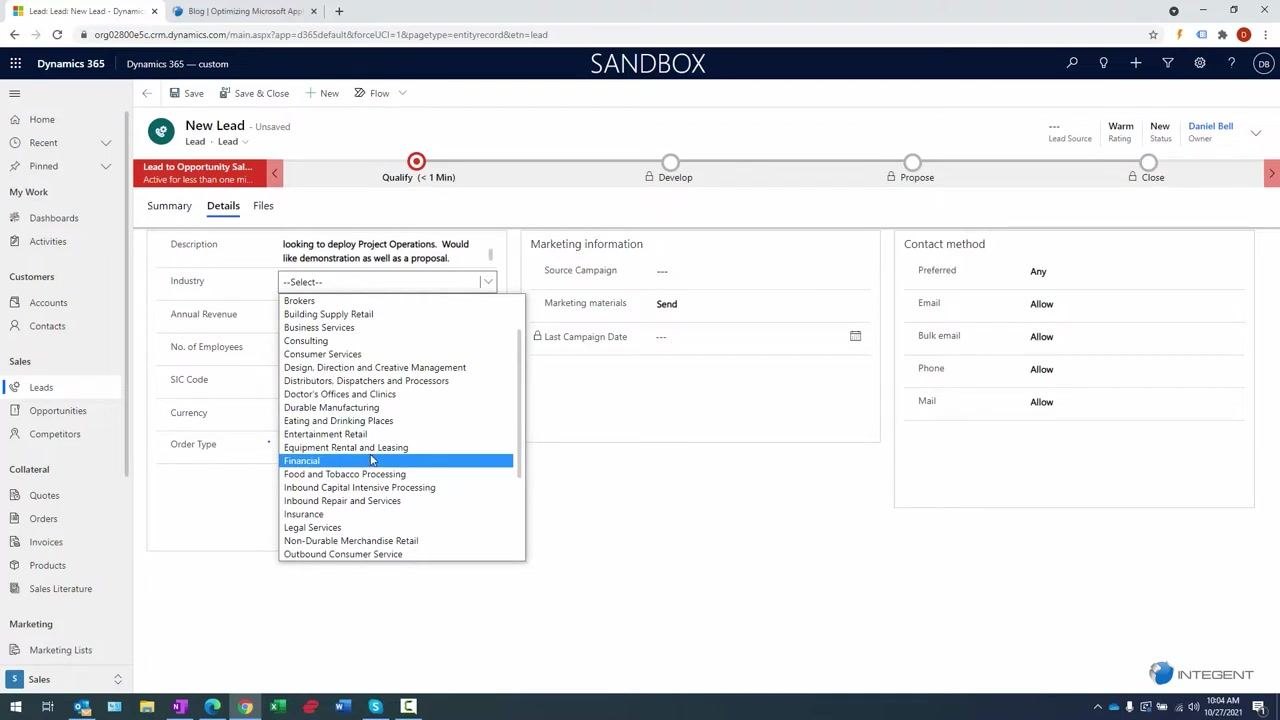Click the plus quick create icon
1280x720 pixels.
click(1135, 63)
